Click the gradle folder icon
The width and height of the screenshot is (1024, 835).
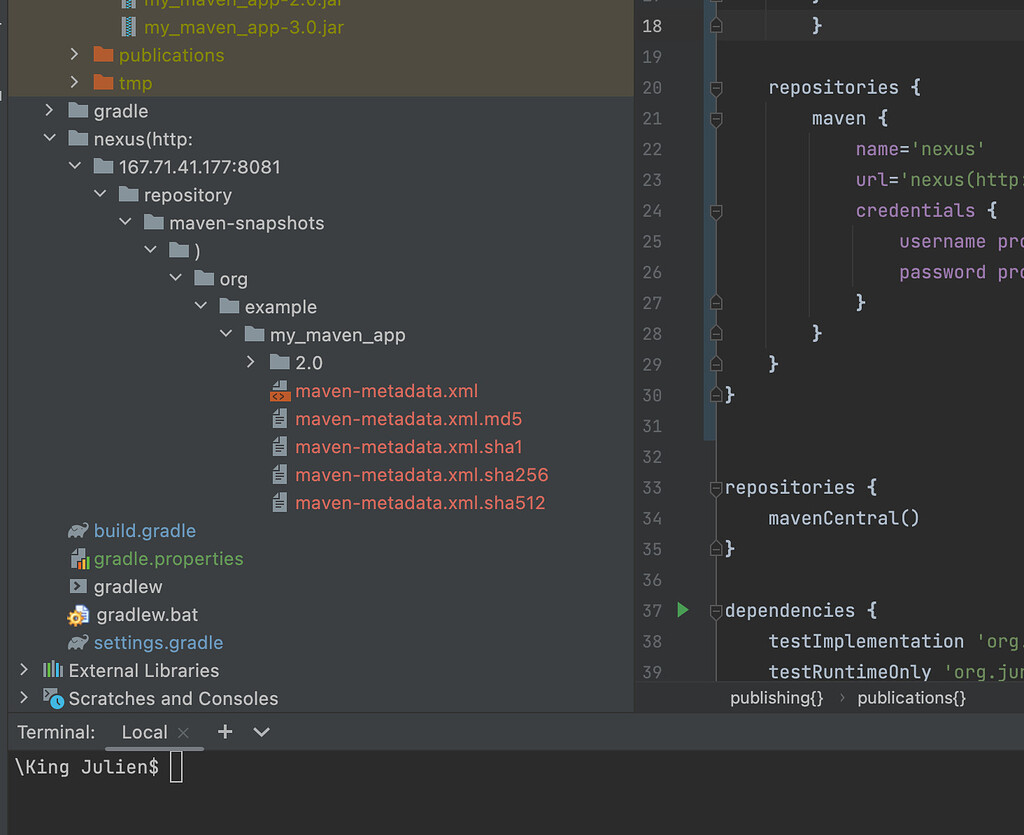[x=78, y=110]
